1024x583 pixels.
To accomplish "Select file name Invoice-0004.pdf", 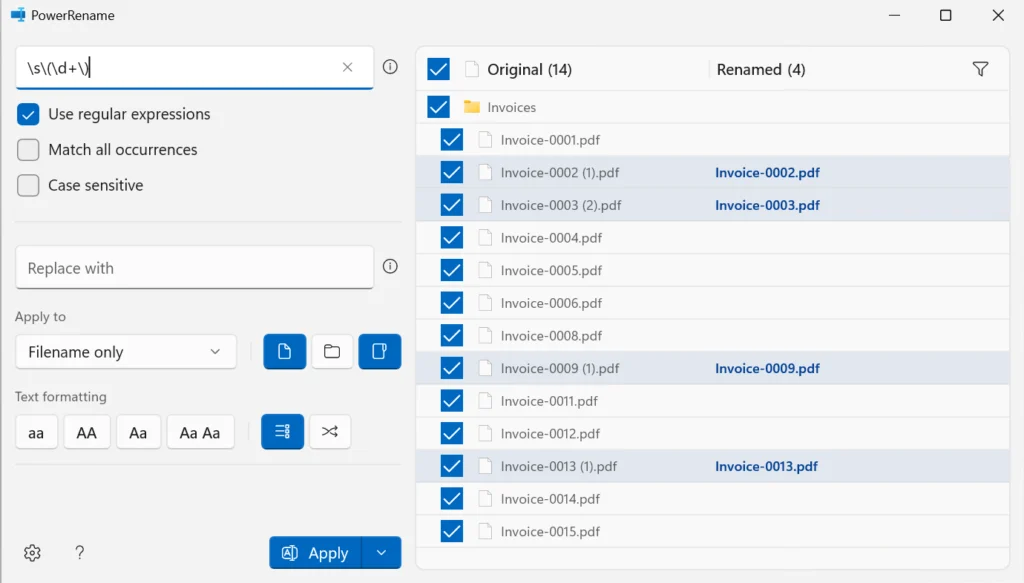I will click(551, 238).
